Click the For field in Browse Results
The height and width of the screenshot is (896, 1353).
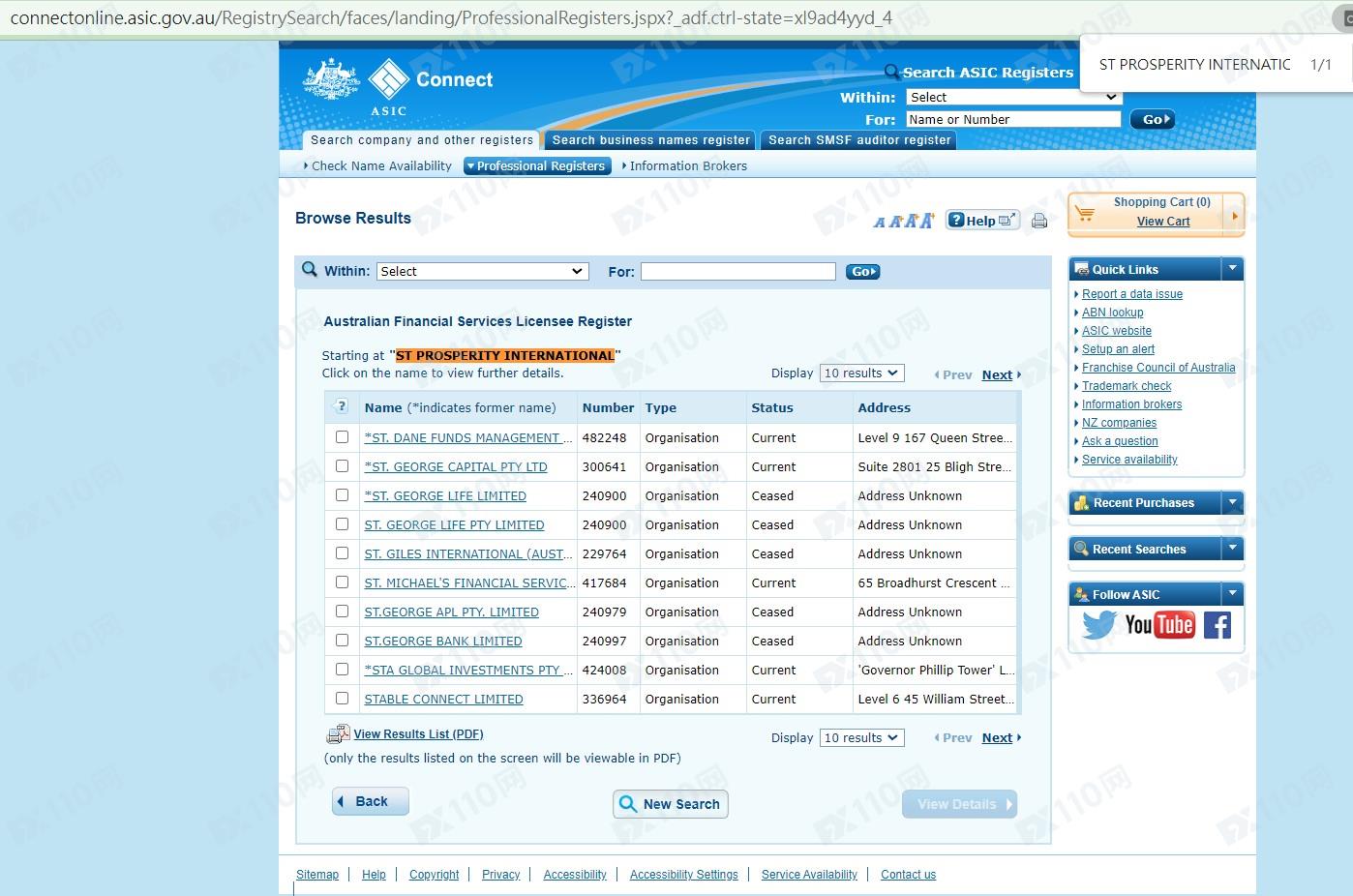[737, 272]
